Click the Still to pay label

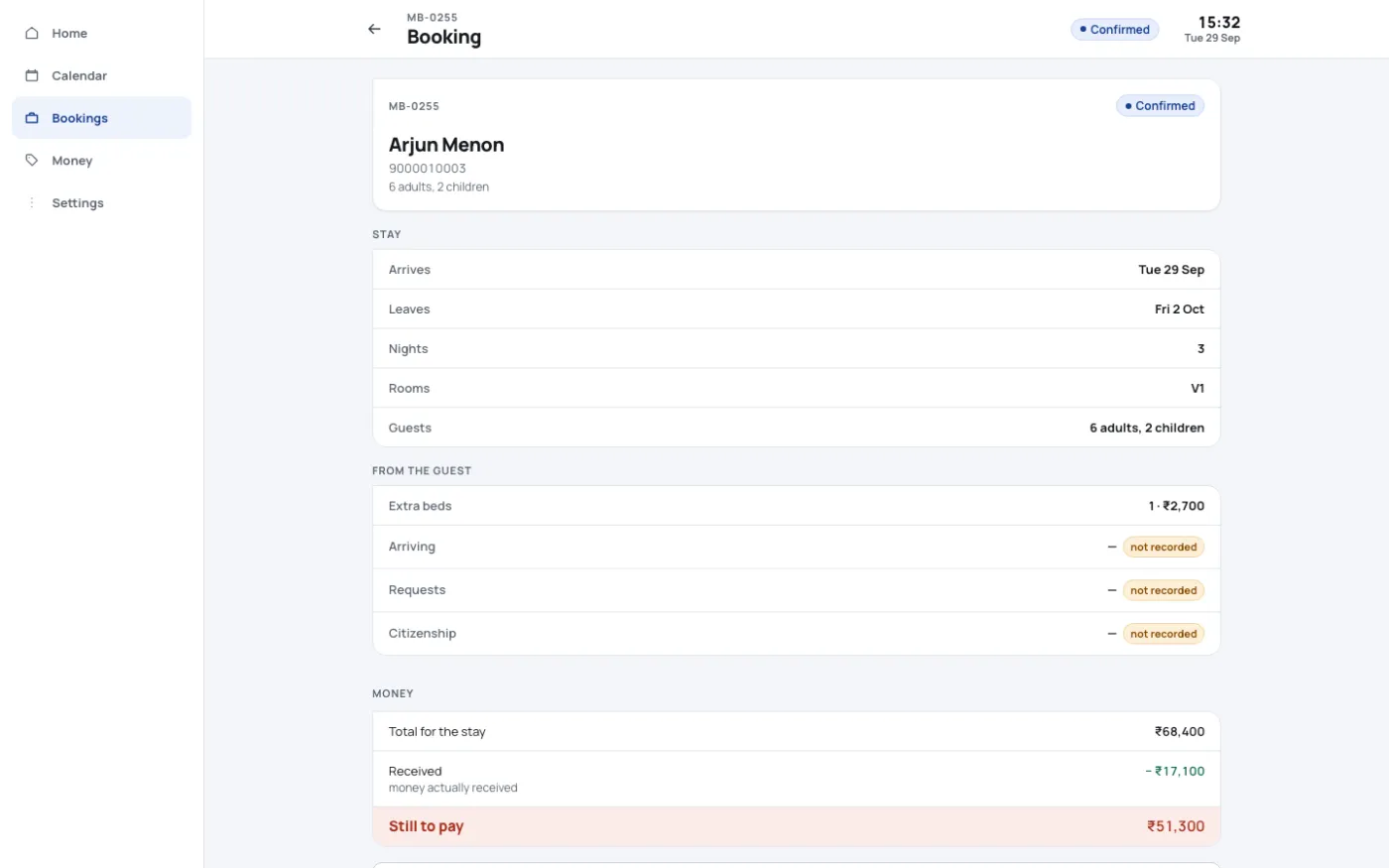tap(427, 826)
